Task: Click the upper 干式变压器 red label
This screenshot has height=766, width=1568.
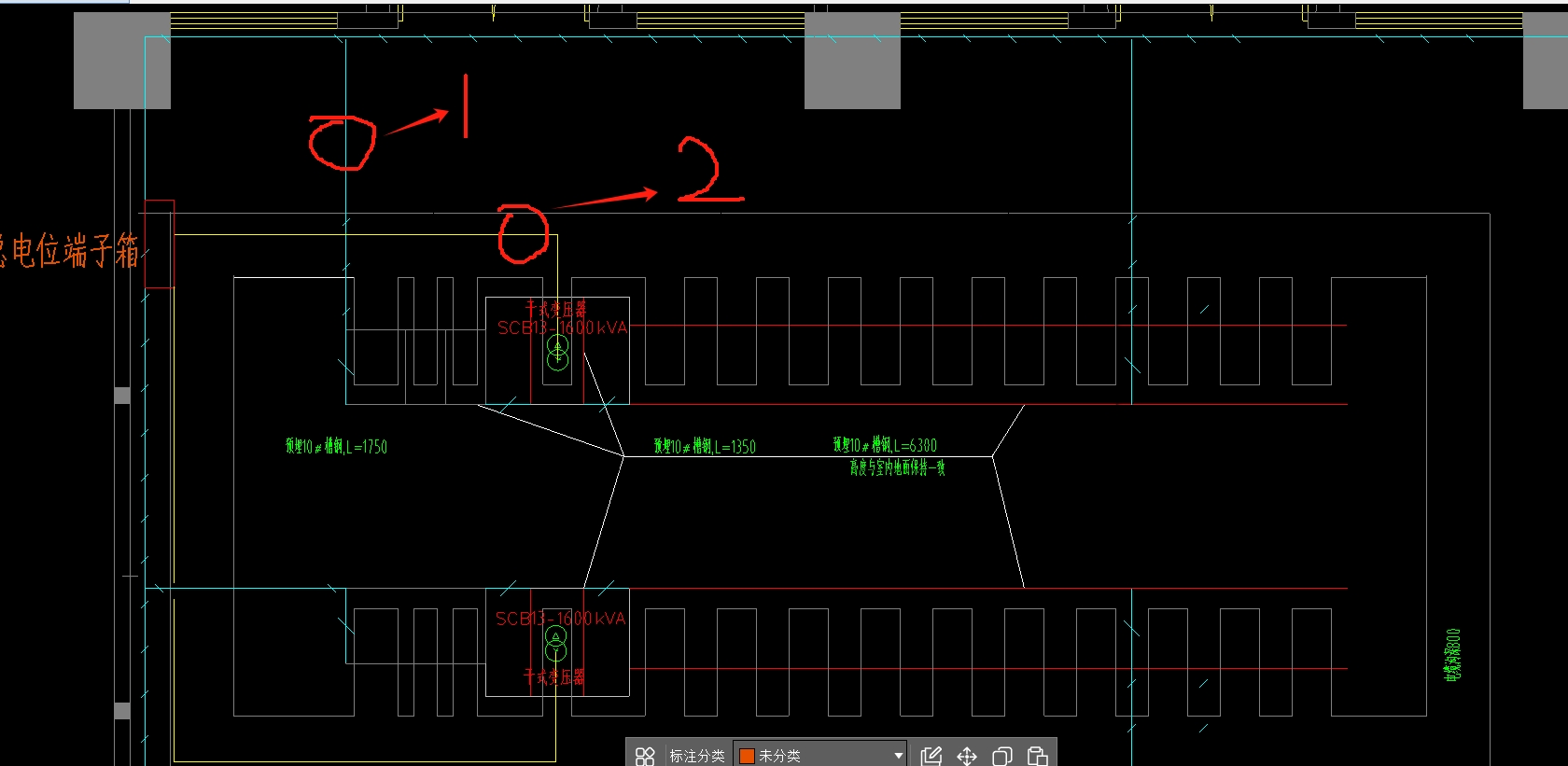Action: (x=555, y=309)
